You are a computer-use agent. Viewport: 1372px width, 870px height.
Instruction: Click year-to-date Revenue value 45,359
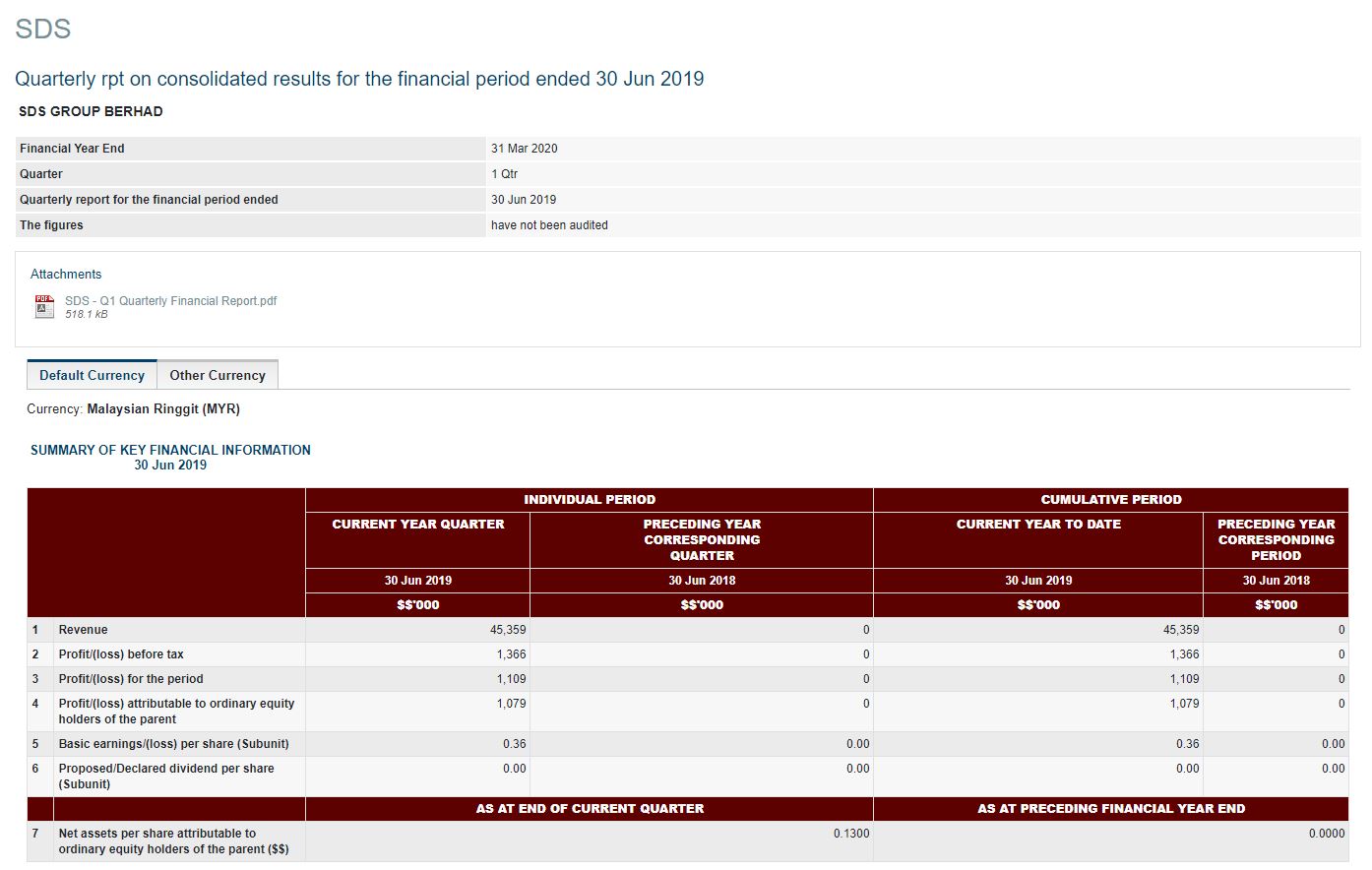tap(1181, 630)
